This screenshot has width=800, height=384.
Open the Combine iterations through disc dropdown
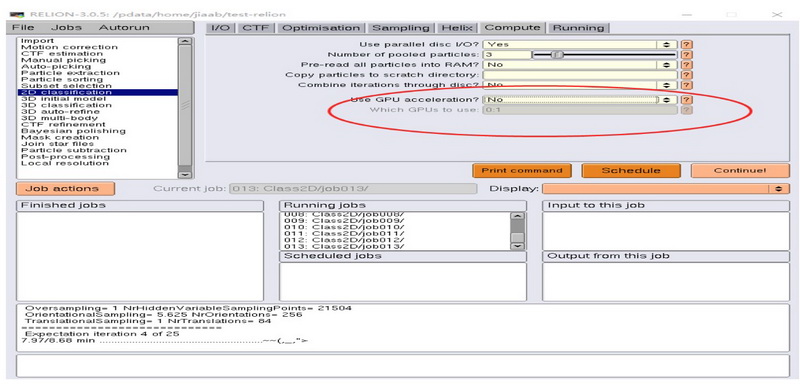tap(580, 85)
